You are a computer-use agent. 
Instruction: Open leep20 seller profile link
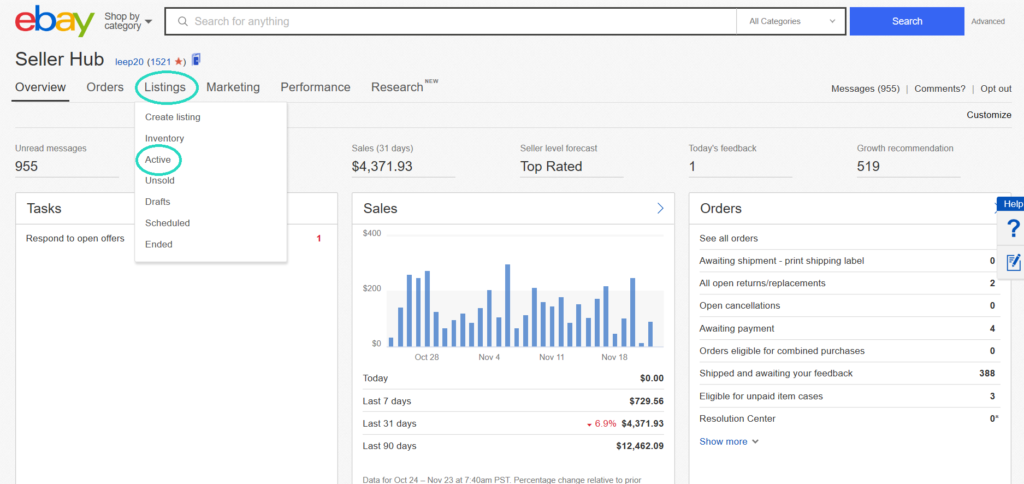(x=129, y=61)
